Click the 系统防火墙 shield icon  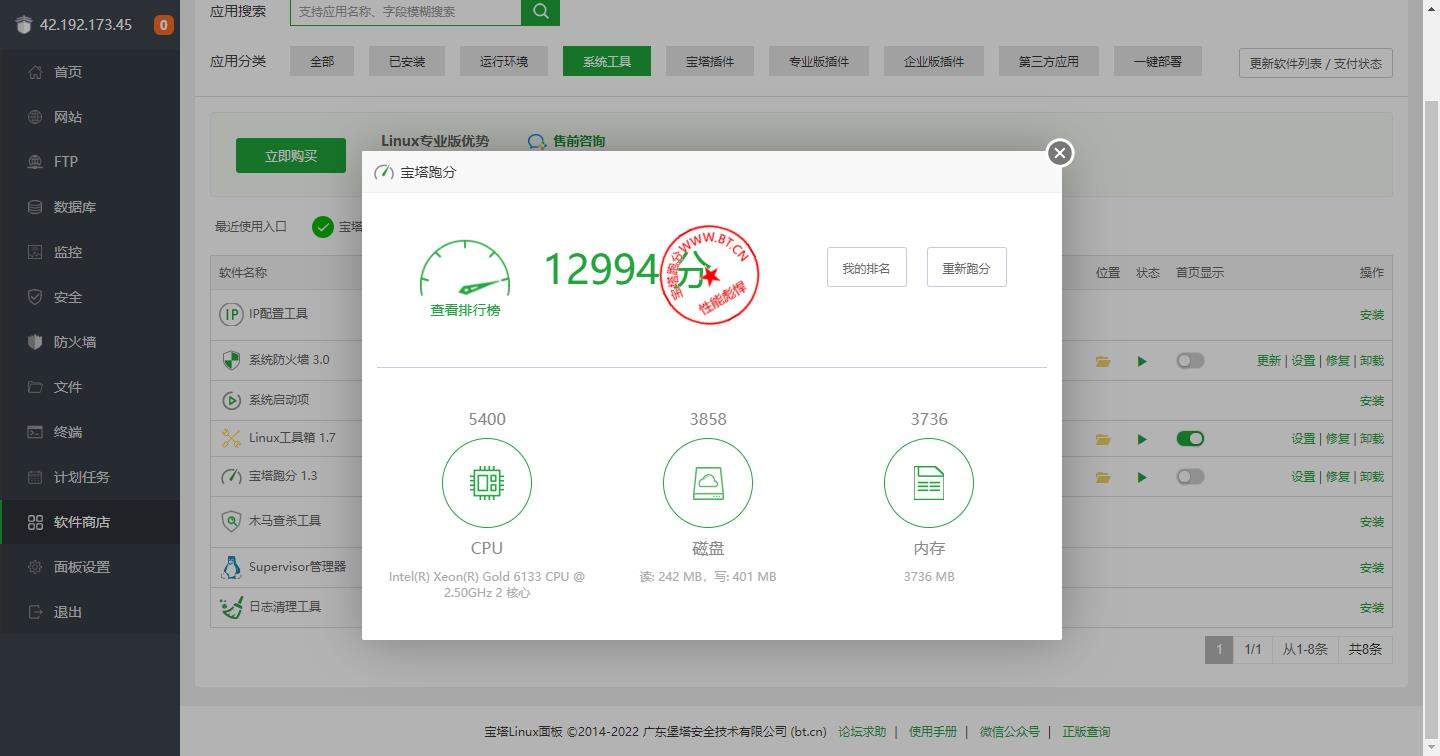click(231, 360)
